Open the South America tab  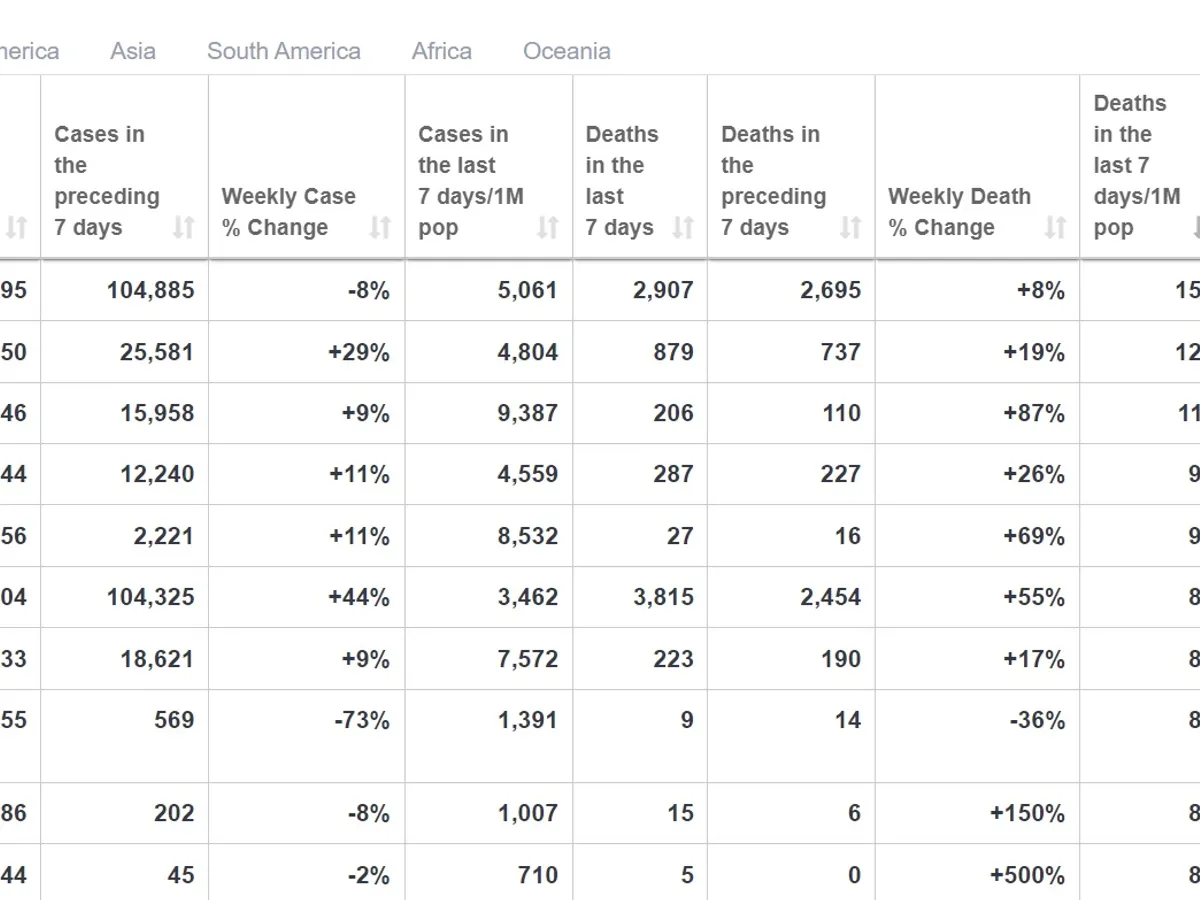coord(284,51)
